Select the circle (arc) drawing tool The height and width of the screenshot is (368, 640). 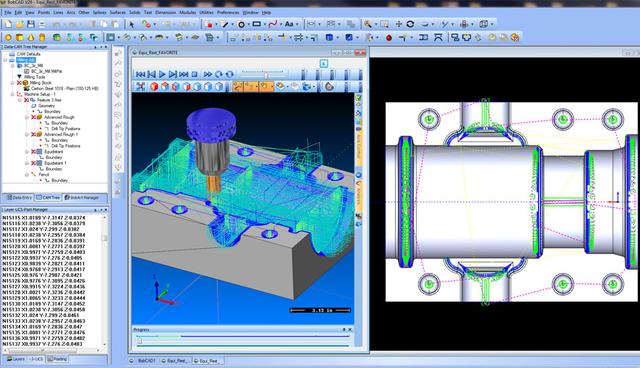(x=241, y=24)
